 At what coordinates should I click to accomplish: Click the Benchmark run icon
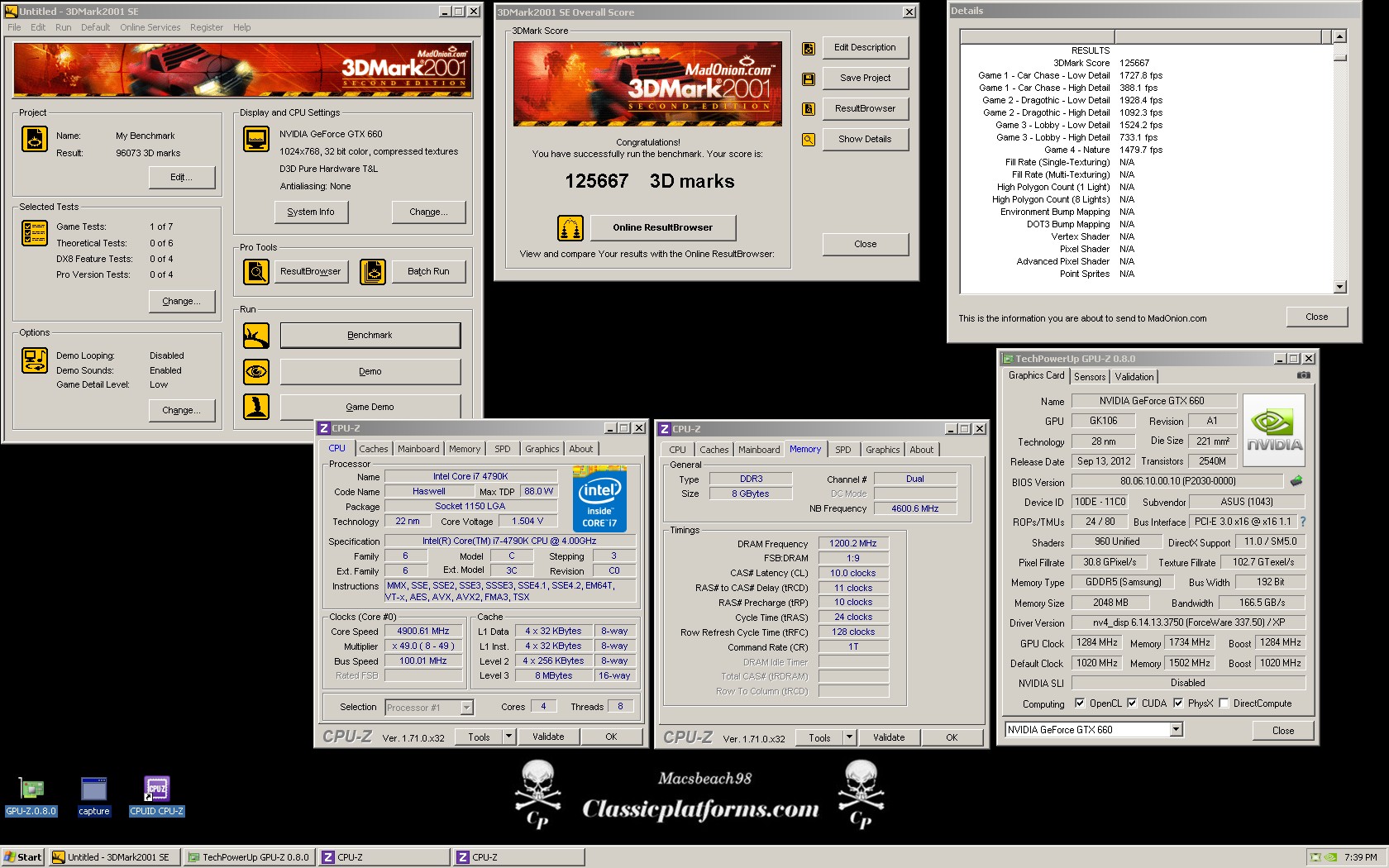coord(256,336)
